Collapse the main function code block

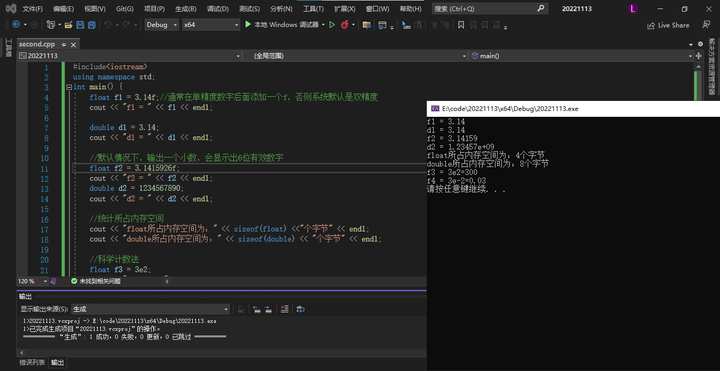tap(69, 87)
